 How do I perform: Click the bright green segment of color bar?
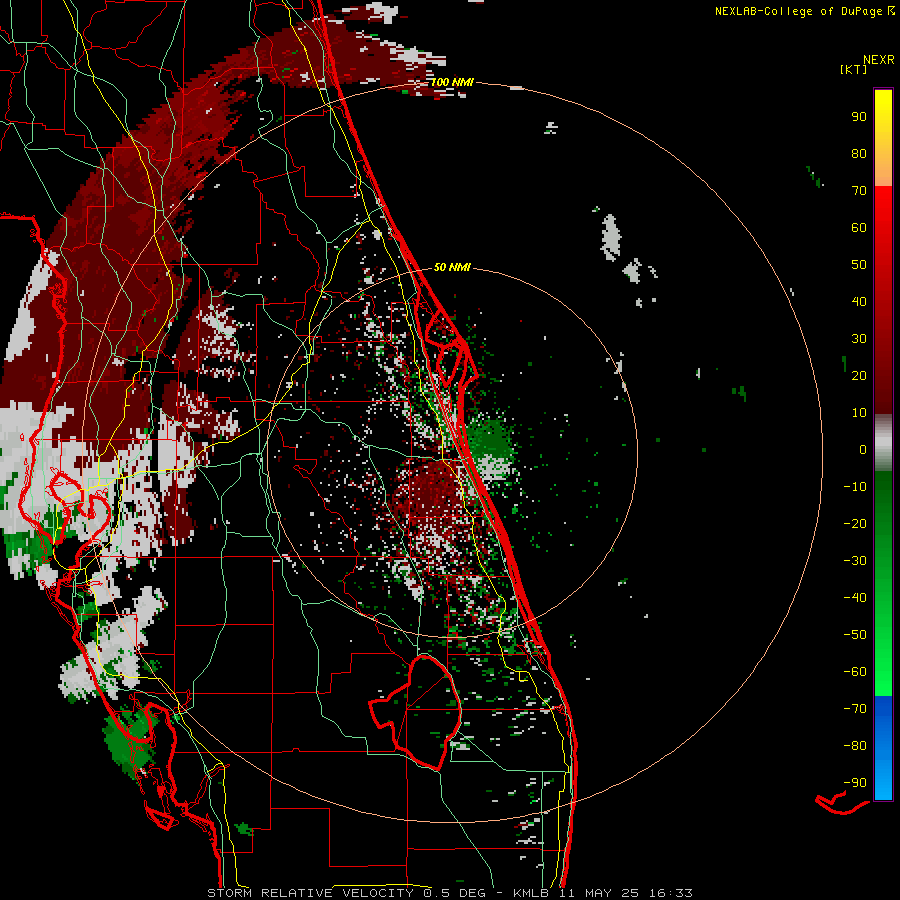tap(883, 643)
